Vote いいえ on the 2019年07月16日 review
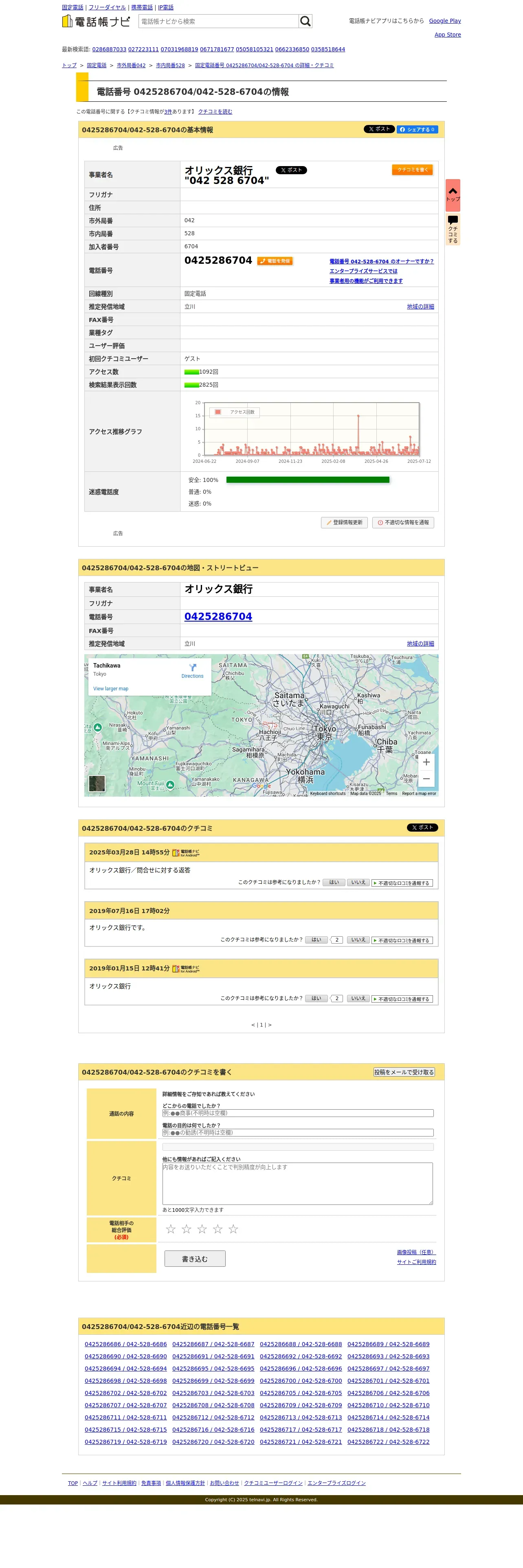The width and height of the screenshot is (523, 1568). point(358,940)
